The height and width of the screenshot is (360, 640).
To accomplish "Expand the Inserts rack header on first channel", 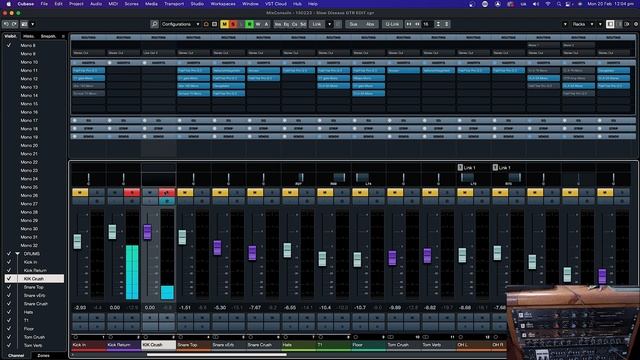I will (88, 63).
